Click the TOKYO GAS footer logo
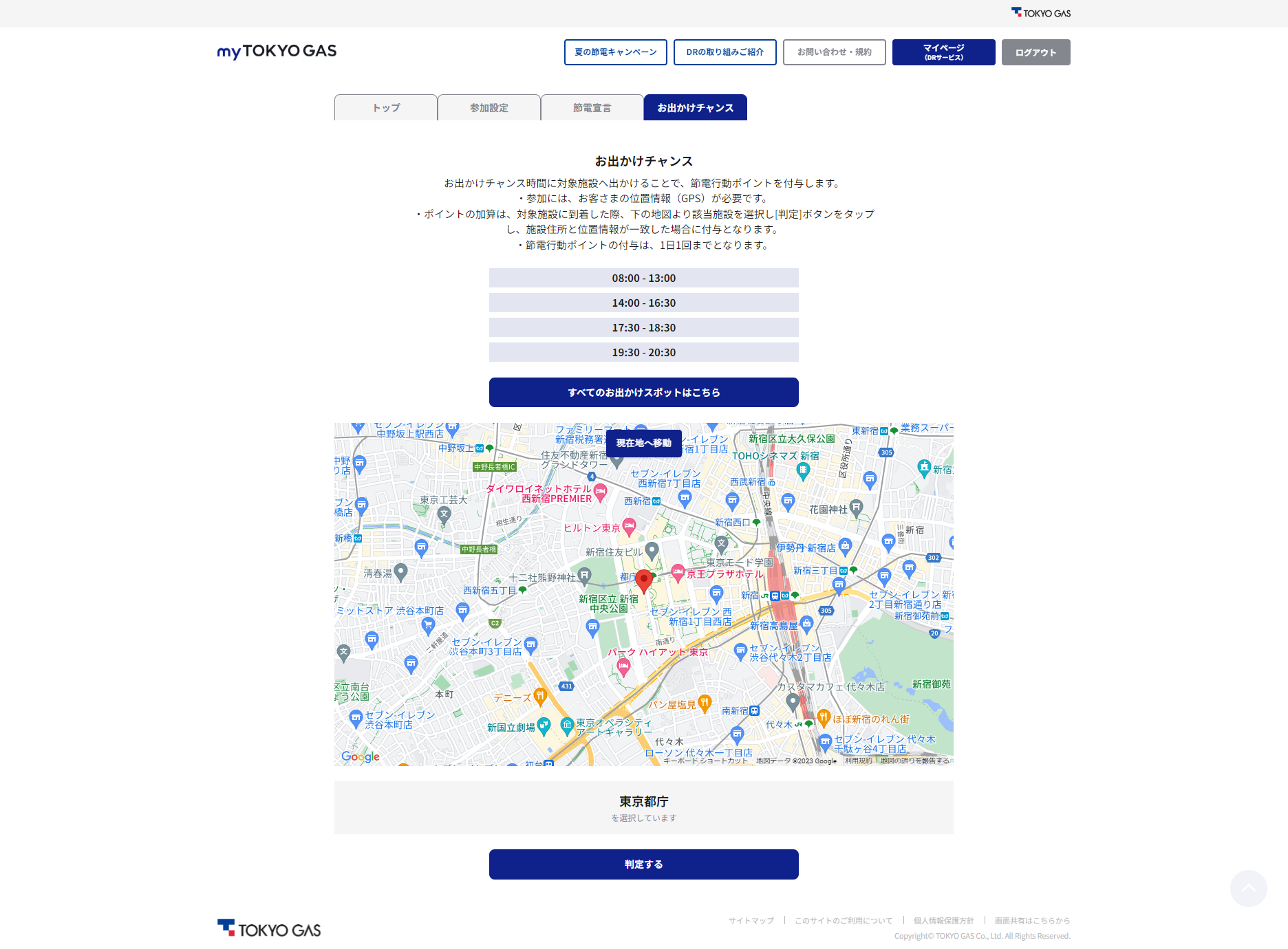 [269, 928]
